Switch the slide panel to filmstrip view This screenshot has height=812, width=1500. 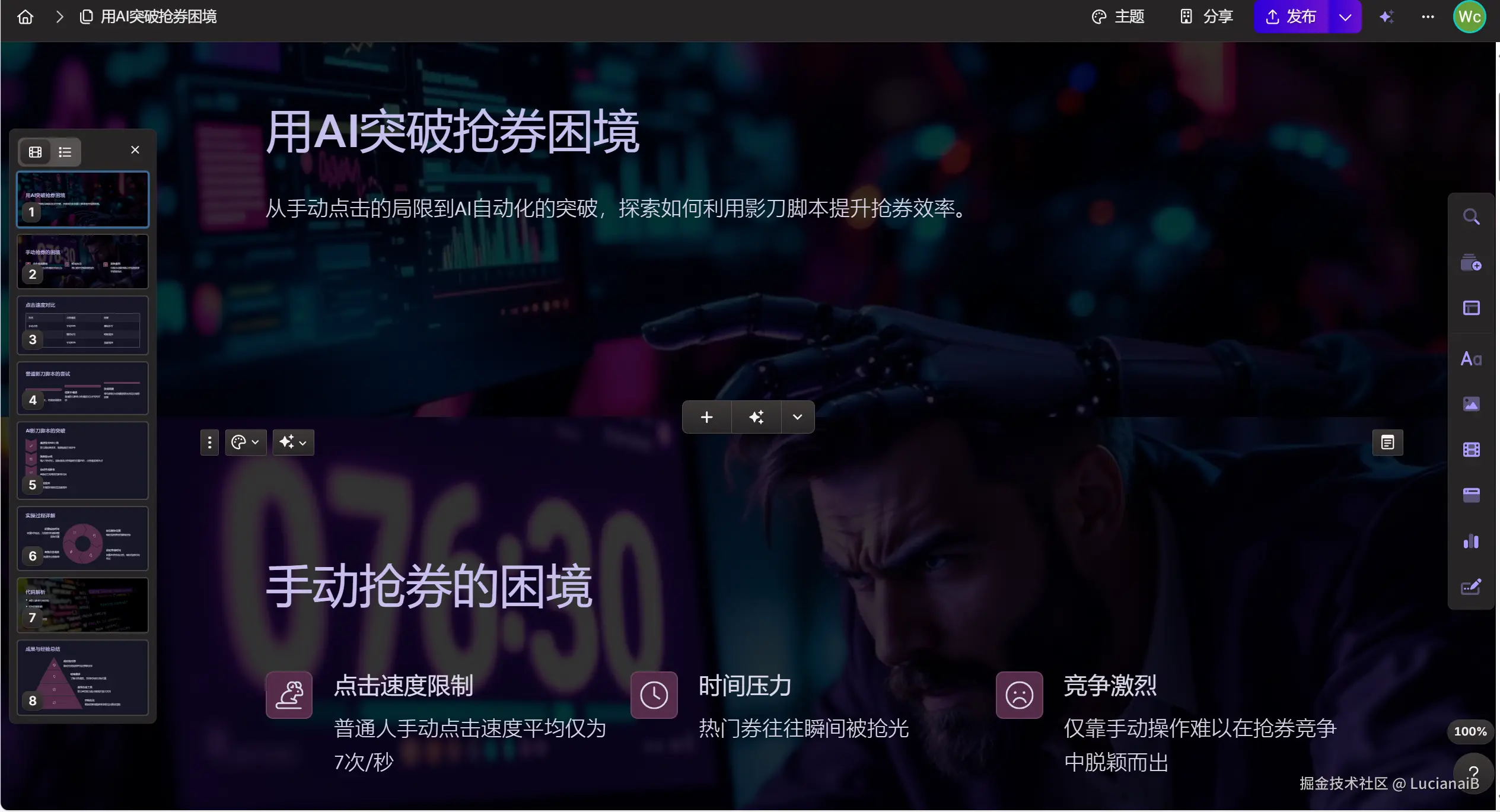pos(35,152)
